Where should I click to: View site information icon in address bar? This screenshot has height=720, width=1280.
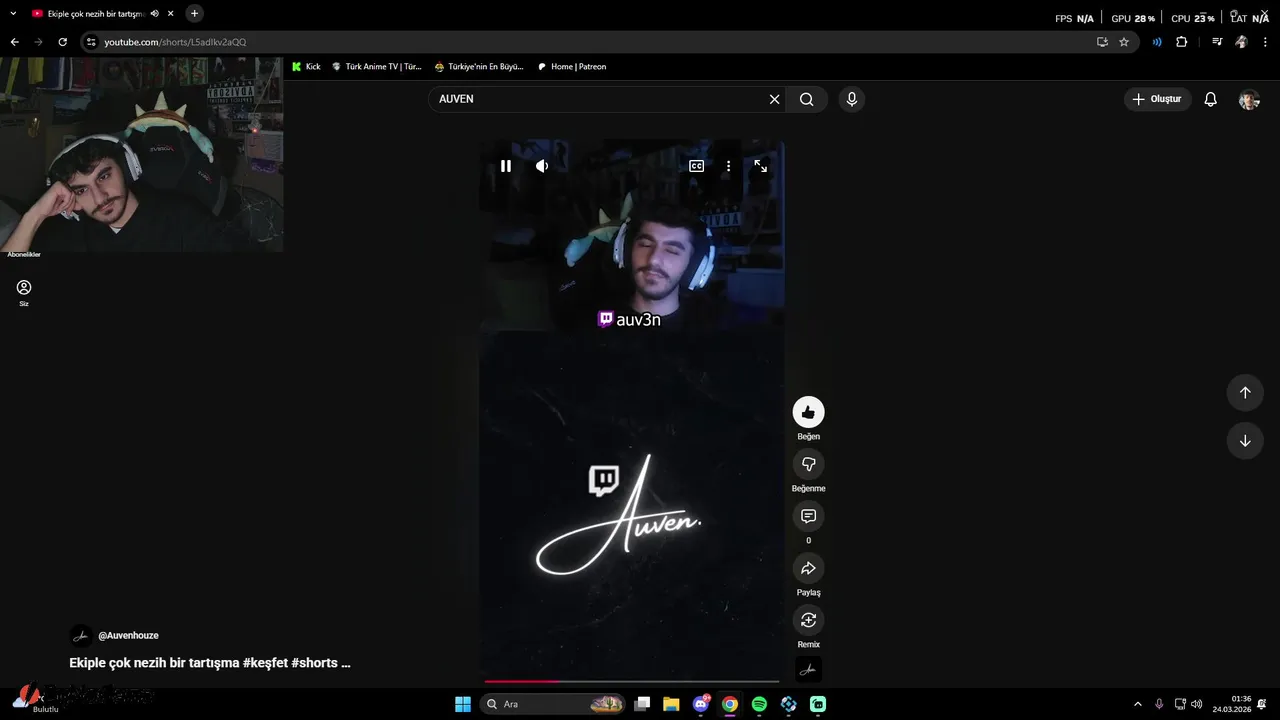pos(91,42)
